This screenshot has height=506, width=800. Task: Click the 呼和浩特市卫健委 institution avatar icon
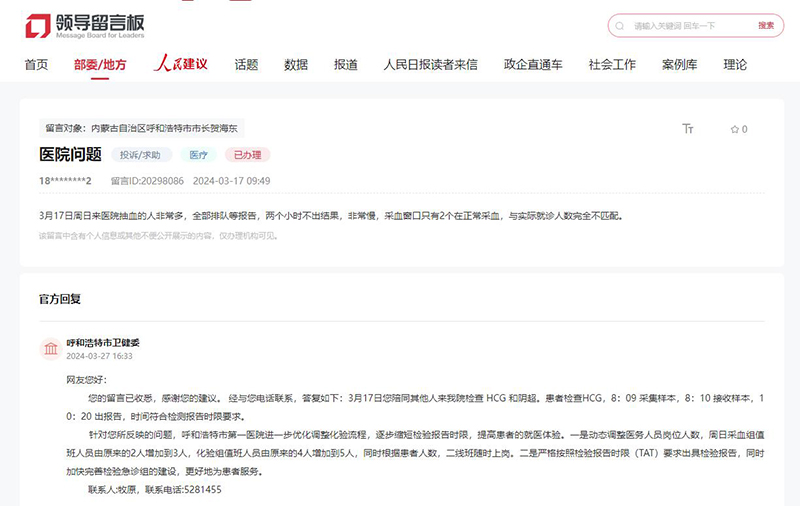(x=51, y=349)
